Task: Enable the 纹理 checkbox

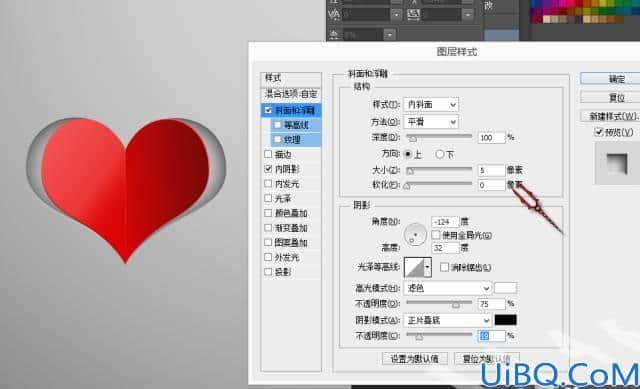Action: pos(278,140)
